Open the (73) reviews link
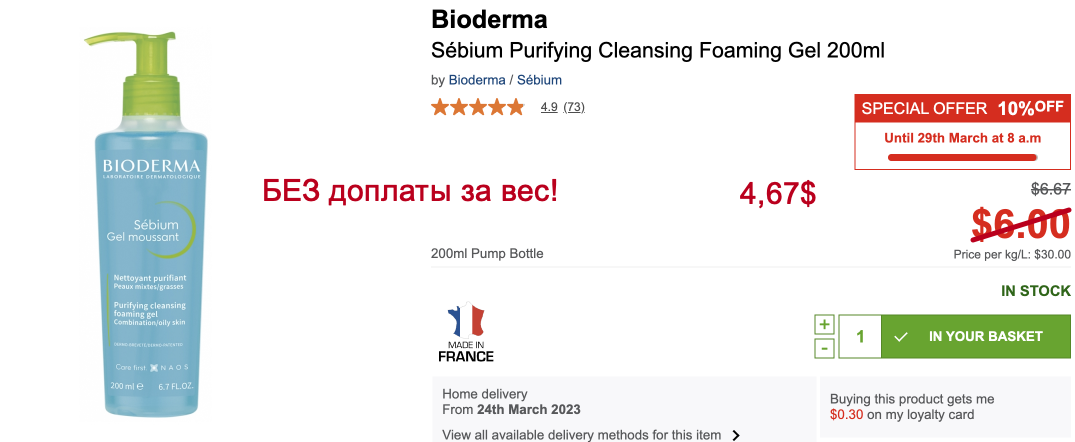1075x442 pixels. [574, 107]
